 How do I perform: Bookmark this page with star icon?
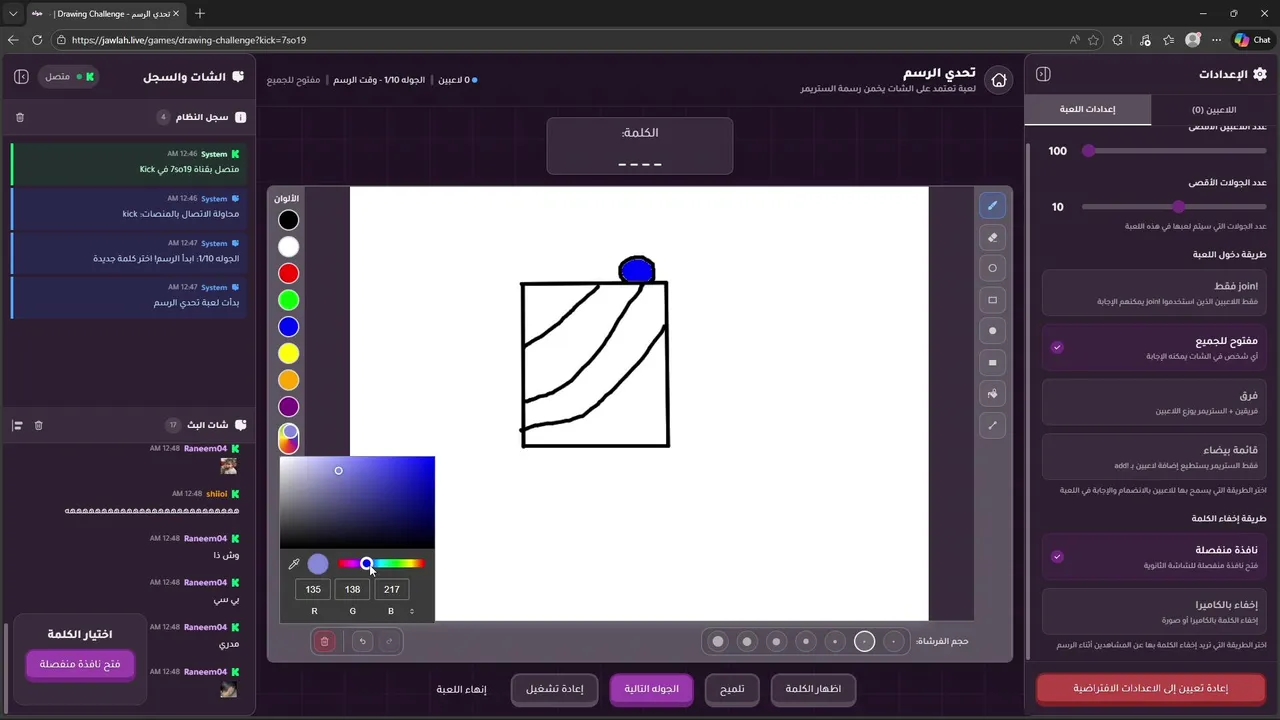tap(1093, 40)
